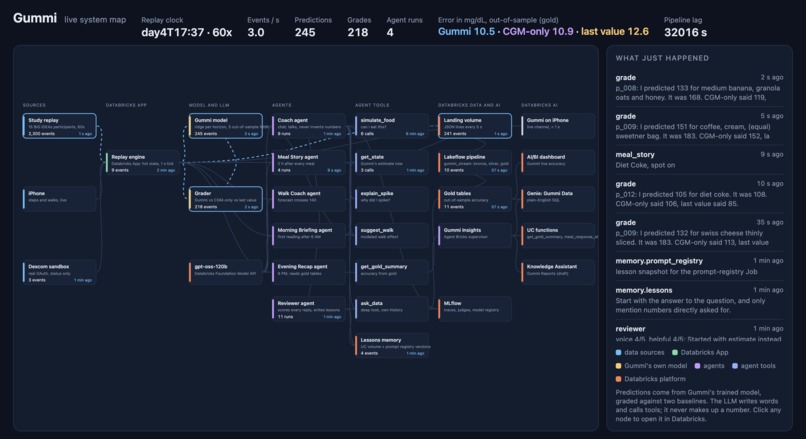Open the AI/BI dashboard node
The width and height of the screenshot is (806, 439).
click(x=558, y=162)
